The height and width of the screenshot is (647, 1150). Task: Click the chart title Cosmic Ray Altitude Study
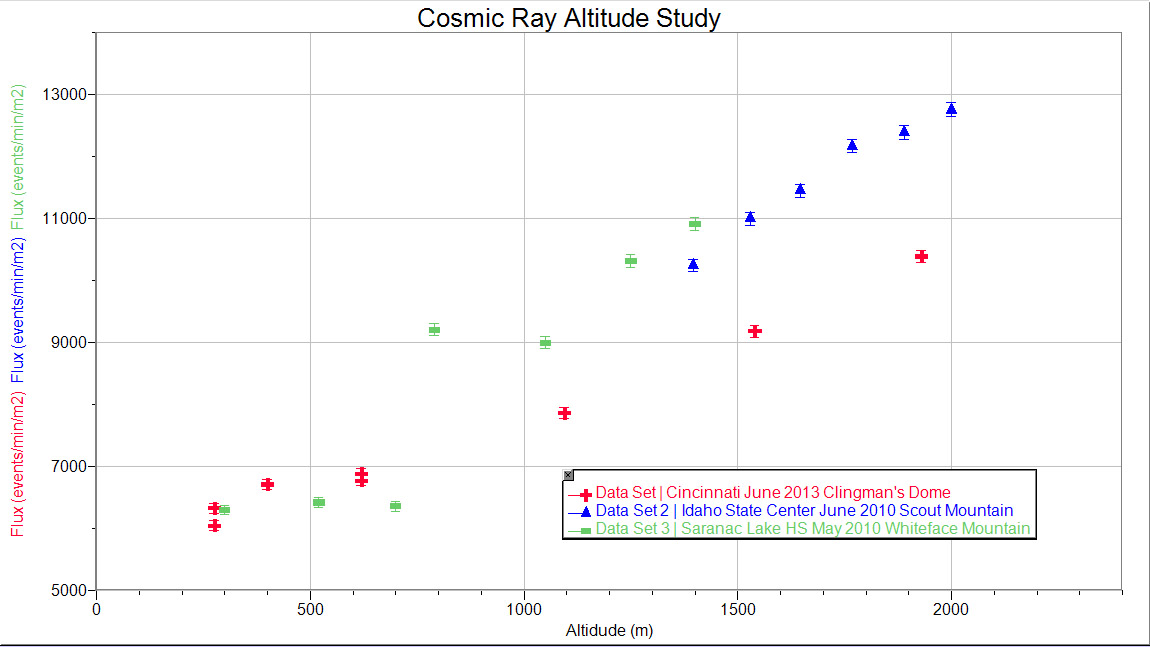(x=570, y=17)
